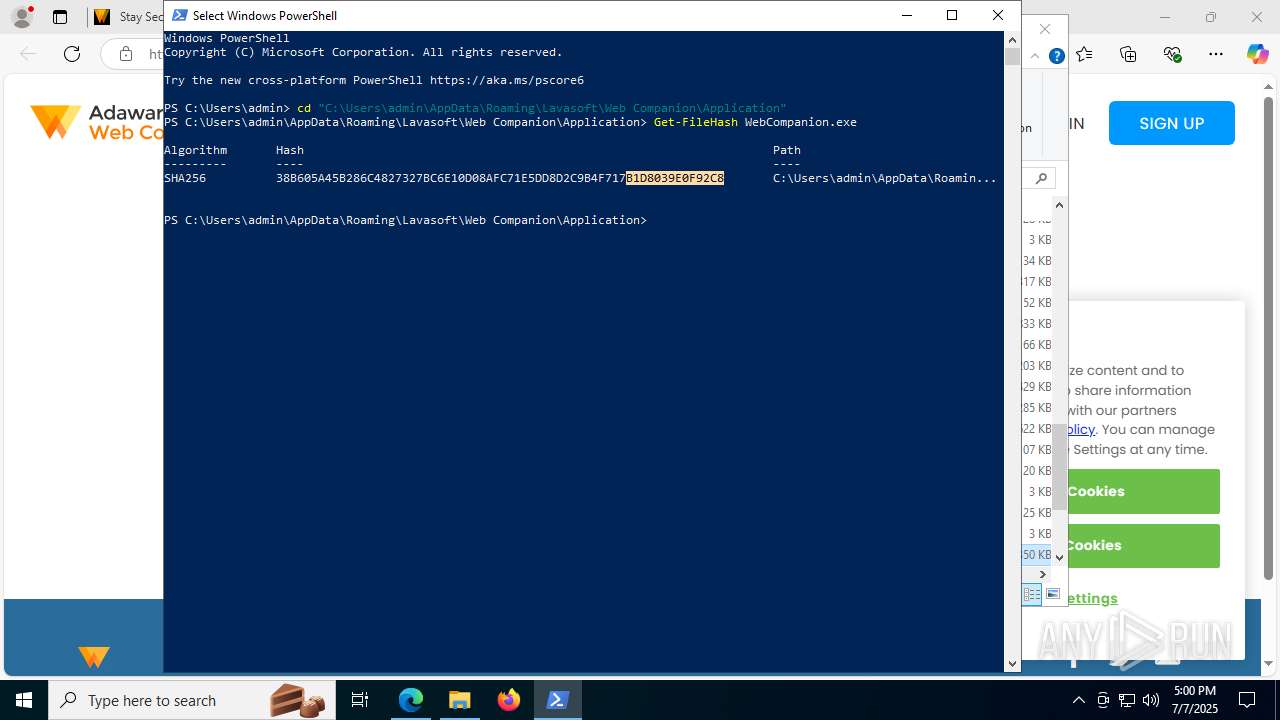The width and height of the screenshot is (1280, 720).
Task: Click the PowerShell scrollbar up arrow
Action: click(x=1012, y=38)
